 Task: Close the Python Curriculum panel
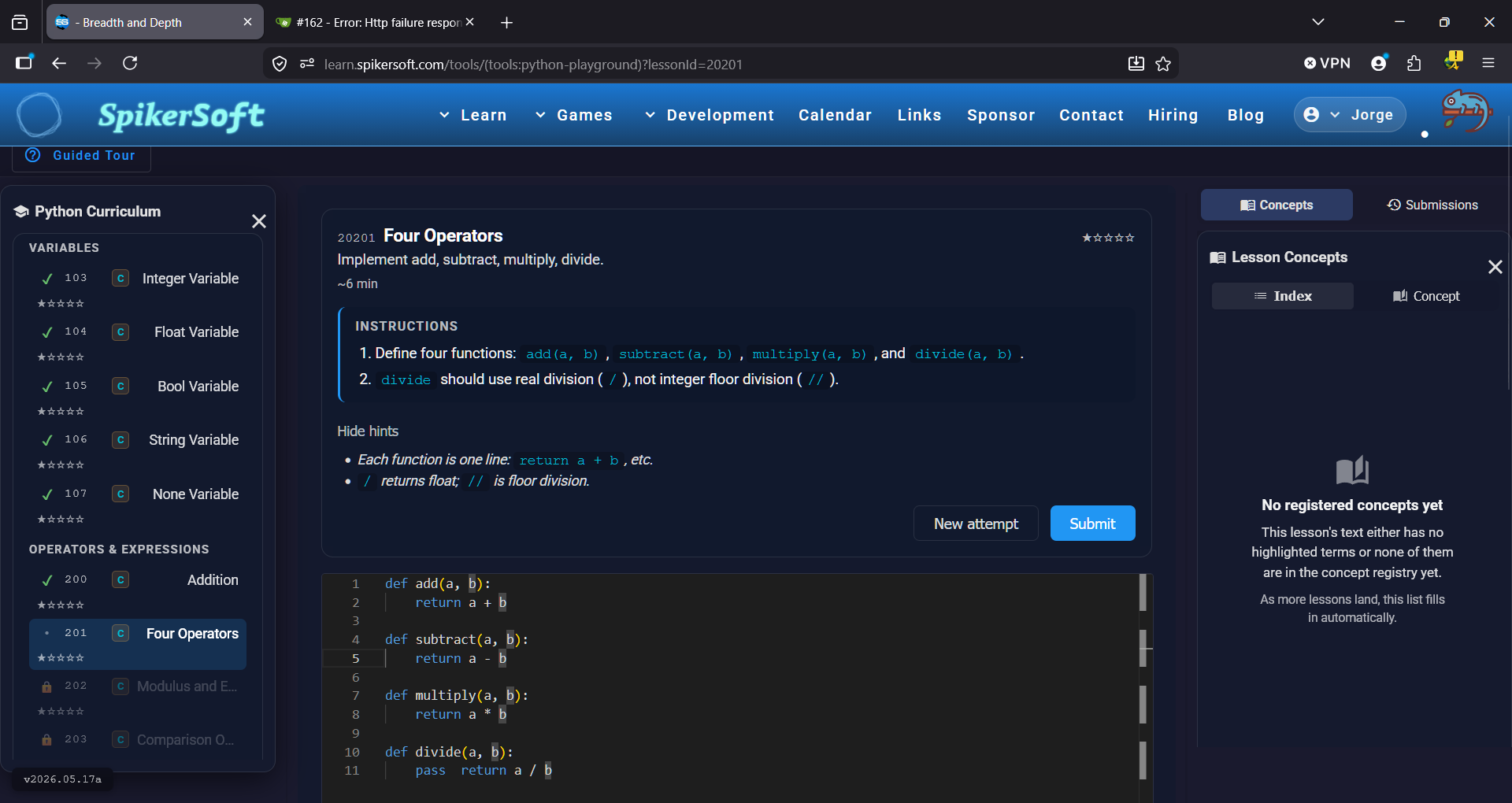pyautogui.click(x=258, y=221)
